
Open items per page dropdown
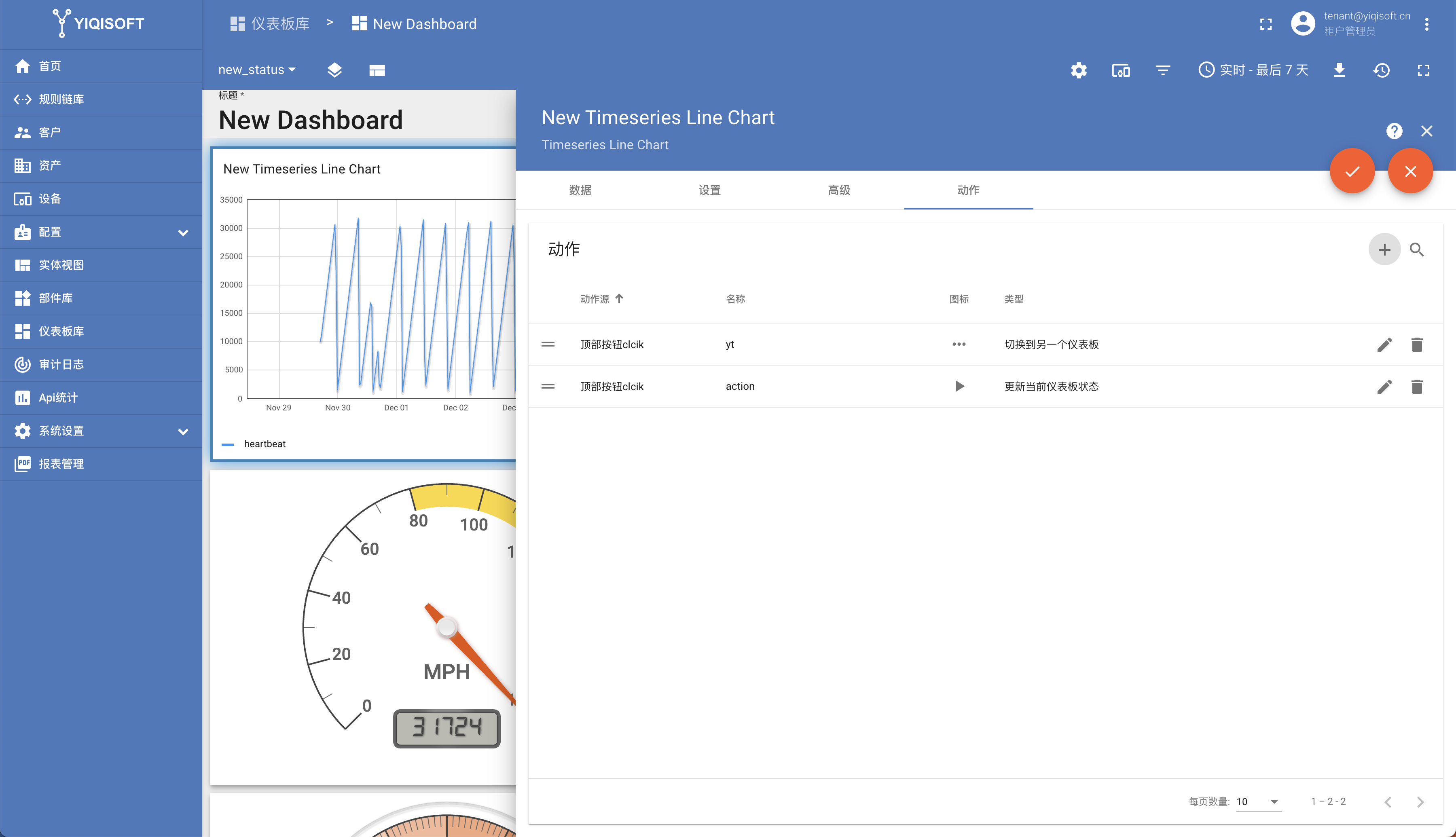tap(1258, 801)
